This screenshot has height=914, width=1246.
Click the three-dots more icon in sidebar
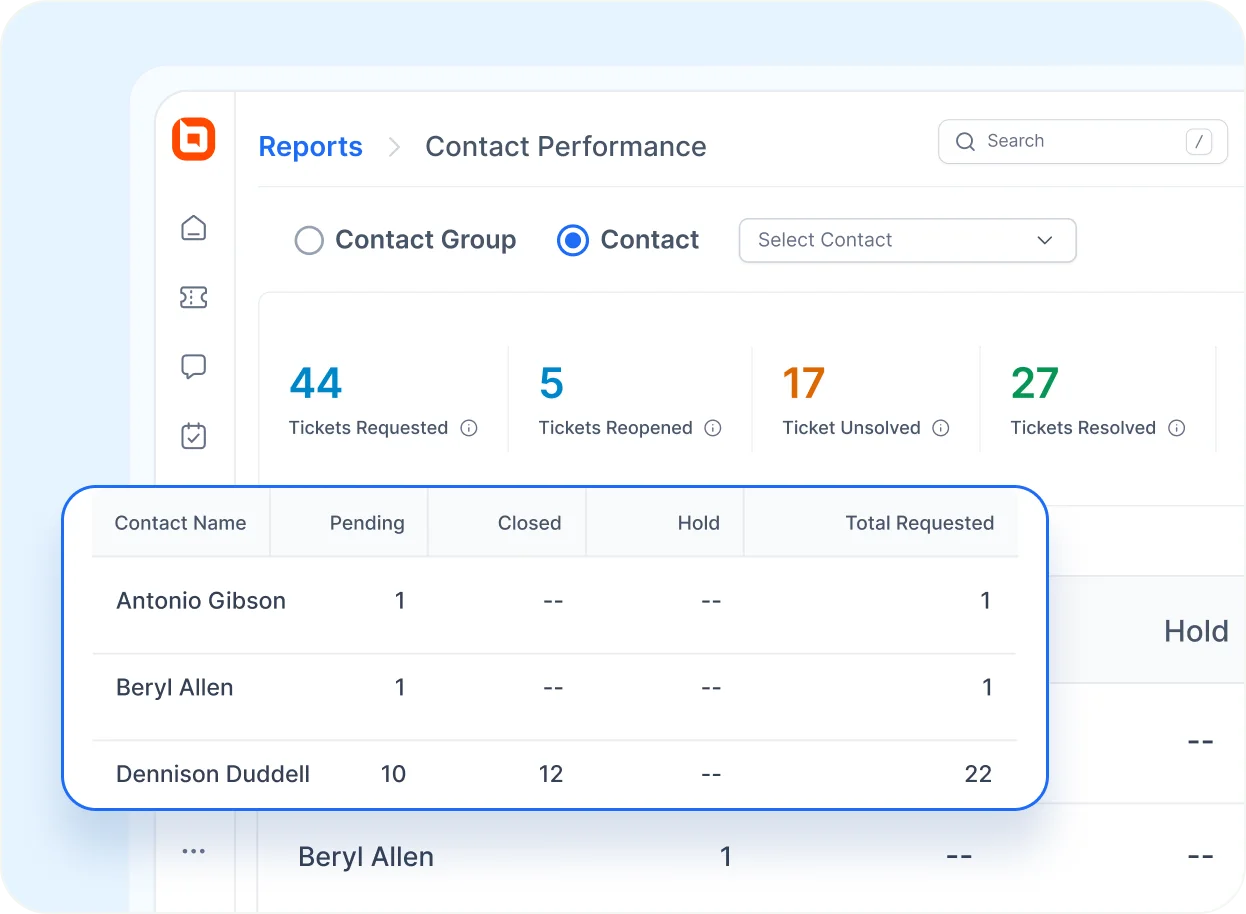pyautogui.click(x=193, y=851)
